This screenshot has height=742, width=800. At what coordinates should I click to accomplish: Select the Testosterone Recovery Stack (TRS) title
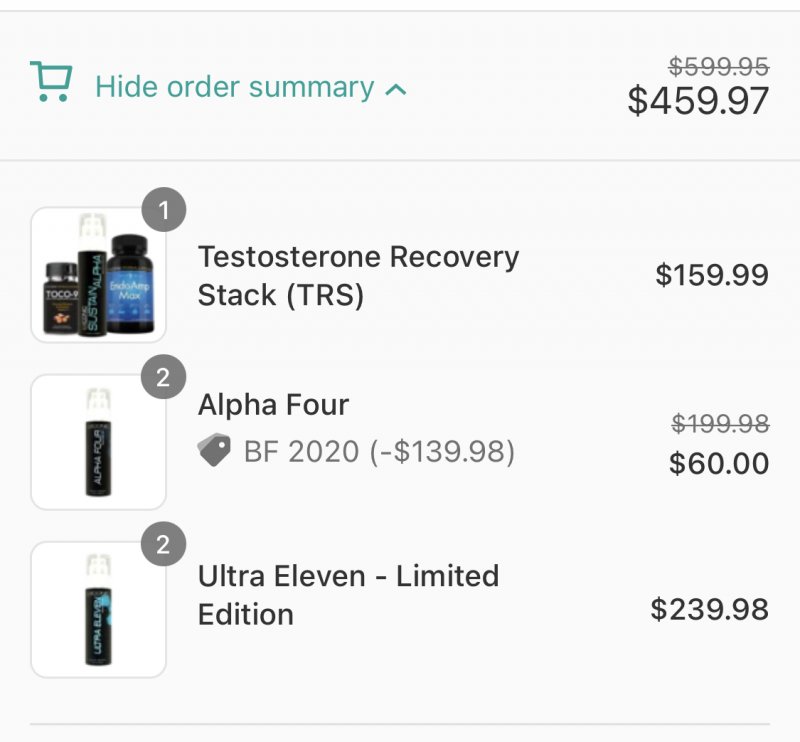coord(358,276)
